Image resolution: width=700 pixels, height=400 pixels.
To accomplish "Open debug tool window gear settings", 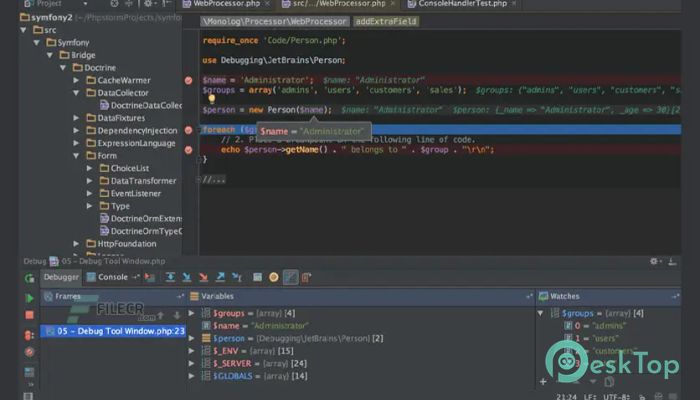I will click(654, 262).
